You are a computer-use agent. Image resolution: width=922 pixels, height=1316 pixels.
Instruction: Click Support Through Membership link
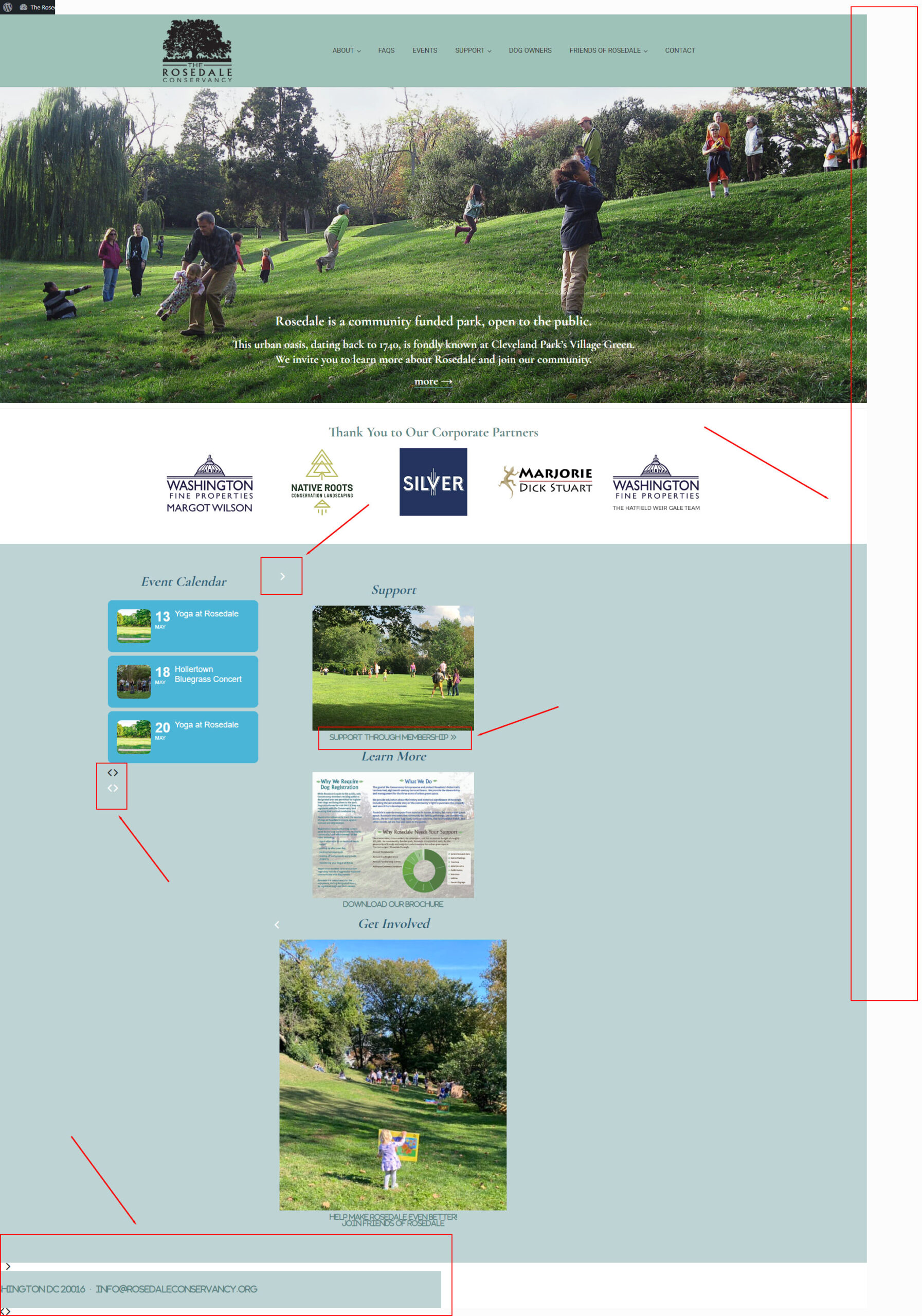(393, 737)
